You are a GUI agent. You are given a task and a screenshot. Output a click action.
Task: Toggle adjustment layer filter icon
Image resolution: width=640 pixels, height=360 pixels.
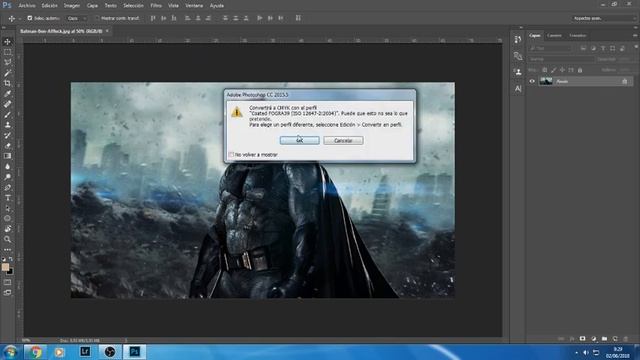593,48
